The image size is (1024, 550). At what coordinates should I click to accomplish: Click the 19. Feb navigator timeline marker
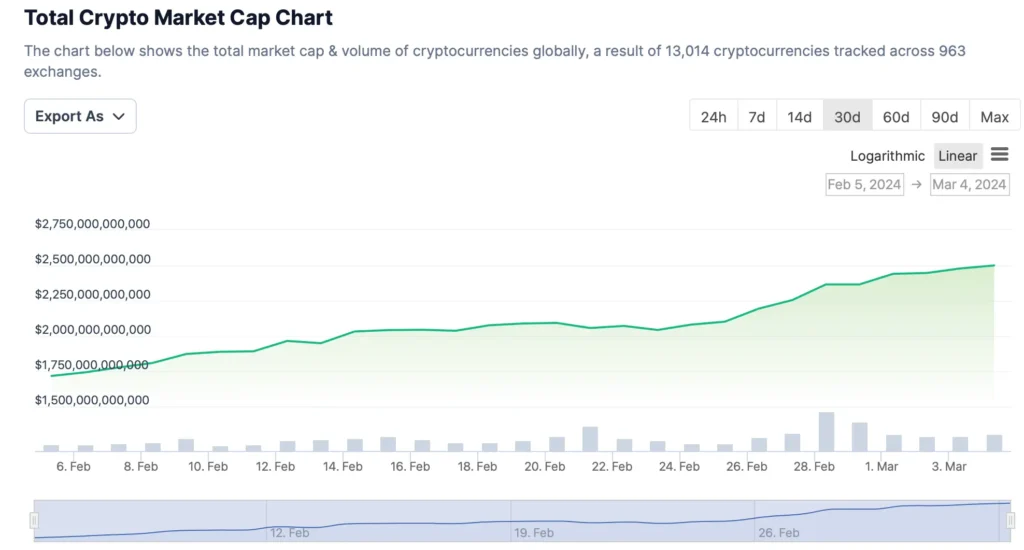click(x=534, y=533)
